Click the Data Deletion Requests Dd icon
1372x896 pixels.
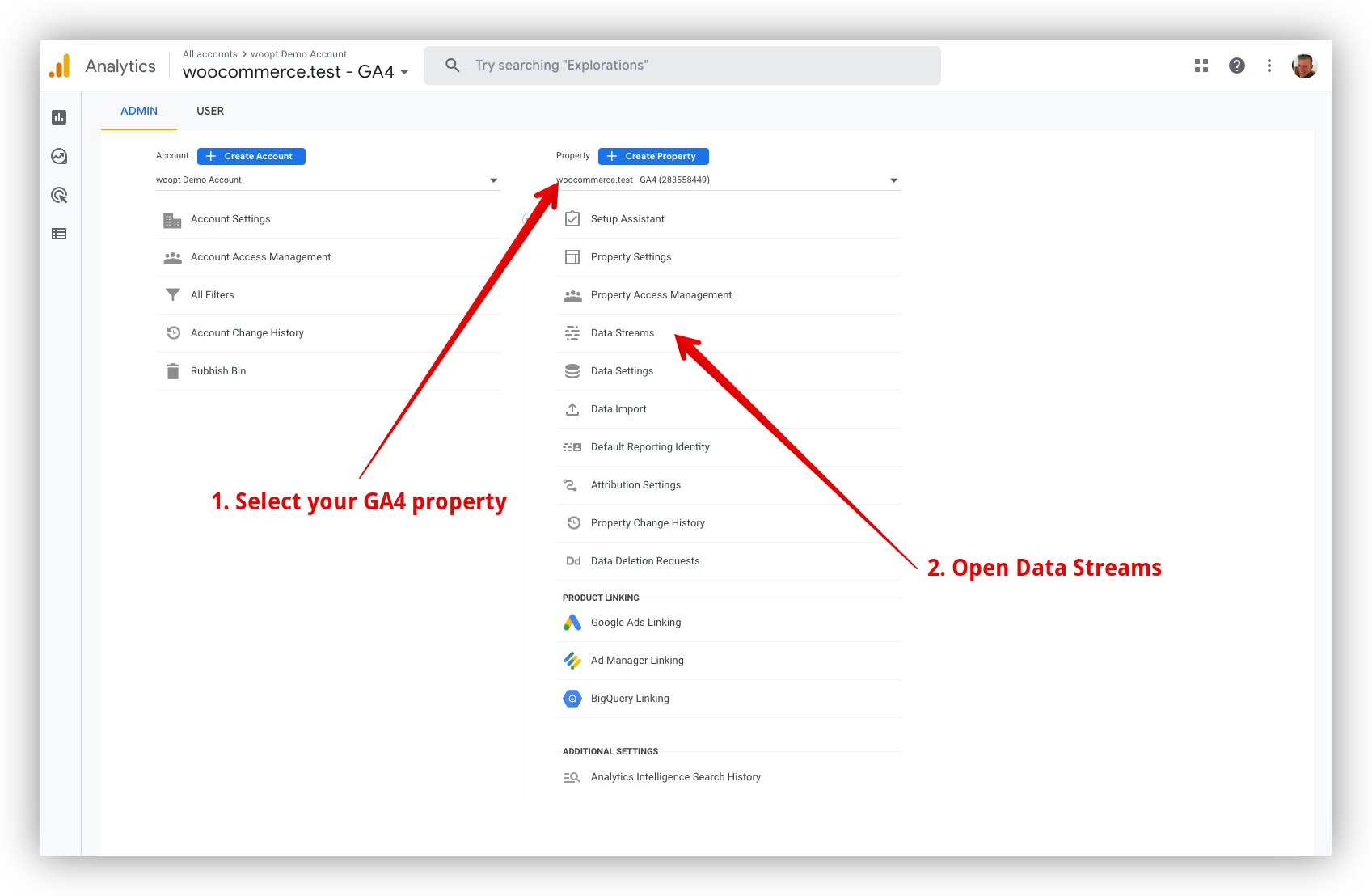coord(573,561)
